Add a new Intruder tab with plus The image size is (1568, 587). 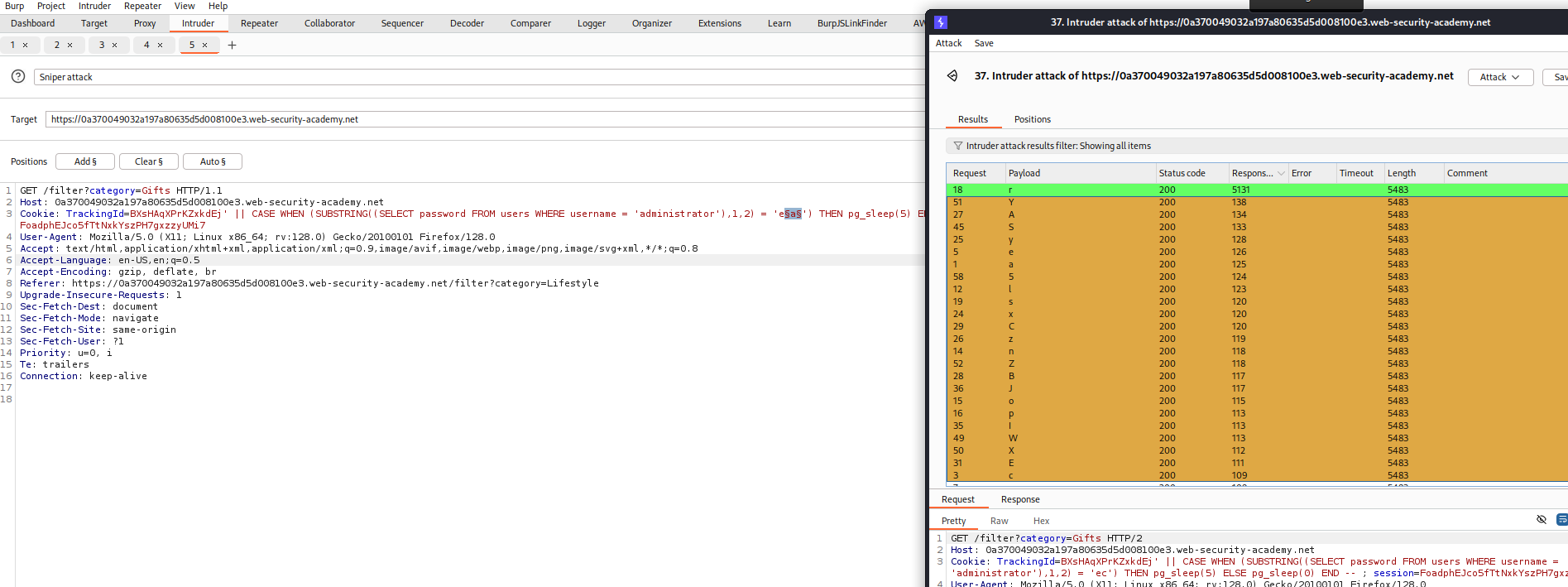click(232, 46)
